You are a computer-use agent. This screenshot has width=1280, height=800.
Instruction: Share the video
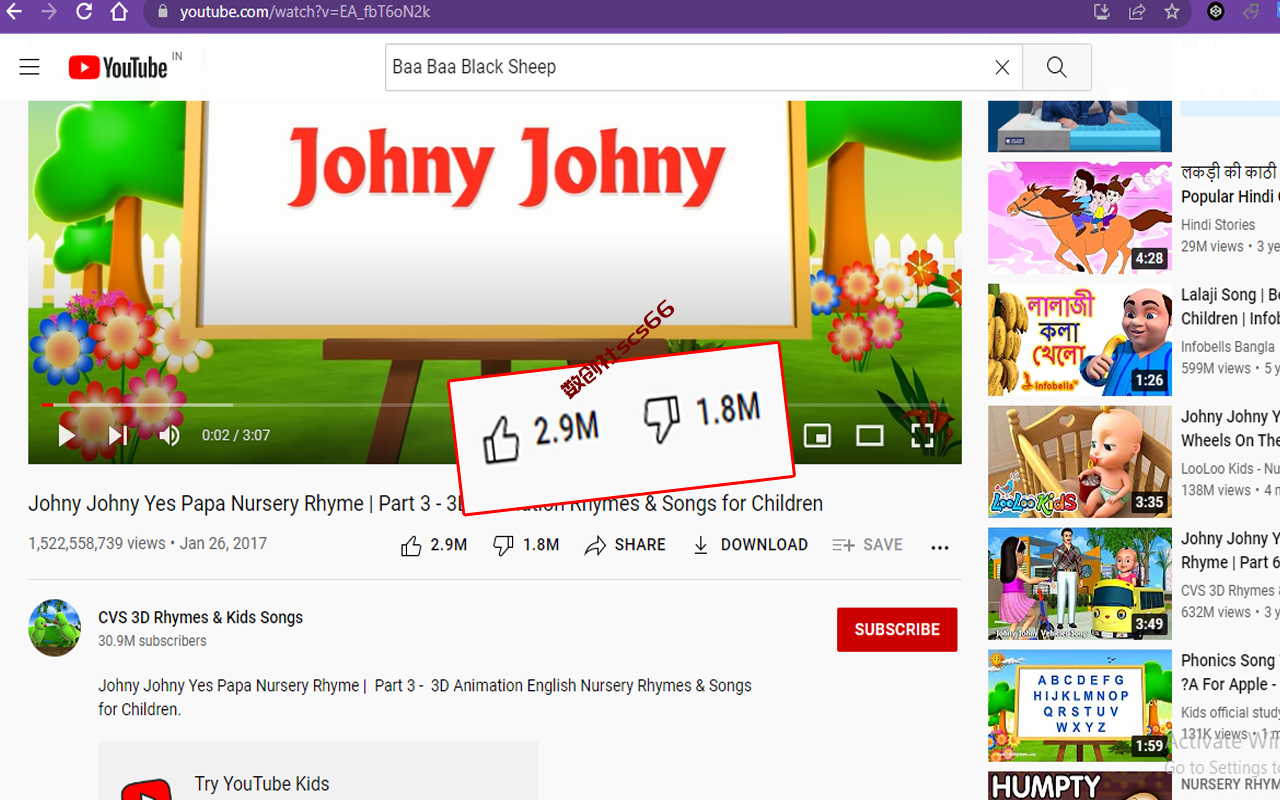pyautogui.click(x=626, y=545)
